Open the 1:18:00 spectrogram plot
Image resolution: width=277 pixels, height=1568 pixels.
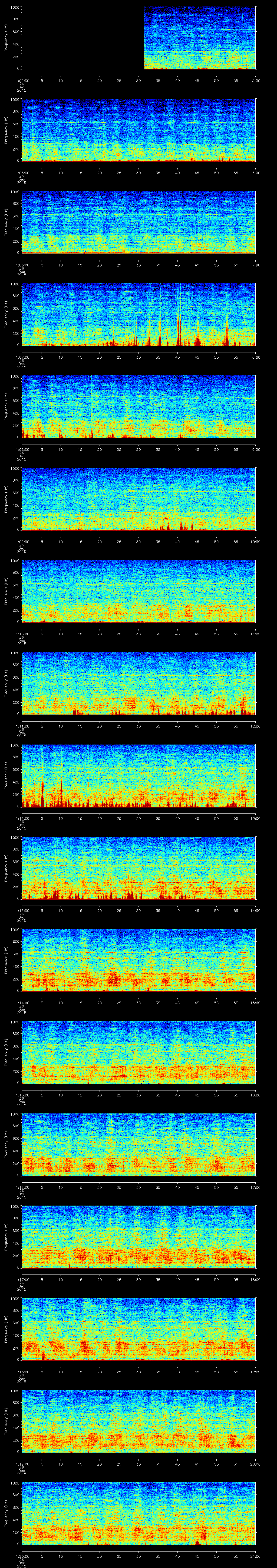[139, 1329]
